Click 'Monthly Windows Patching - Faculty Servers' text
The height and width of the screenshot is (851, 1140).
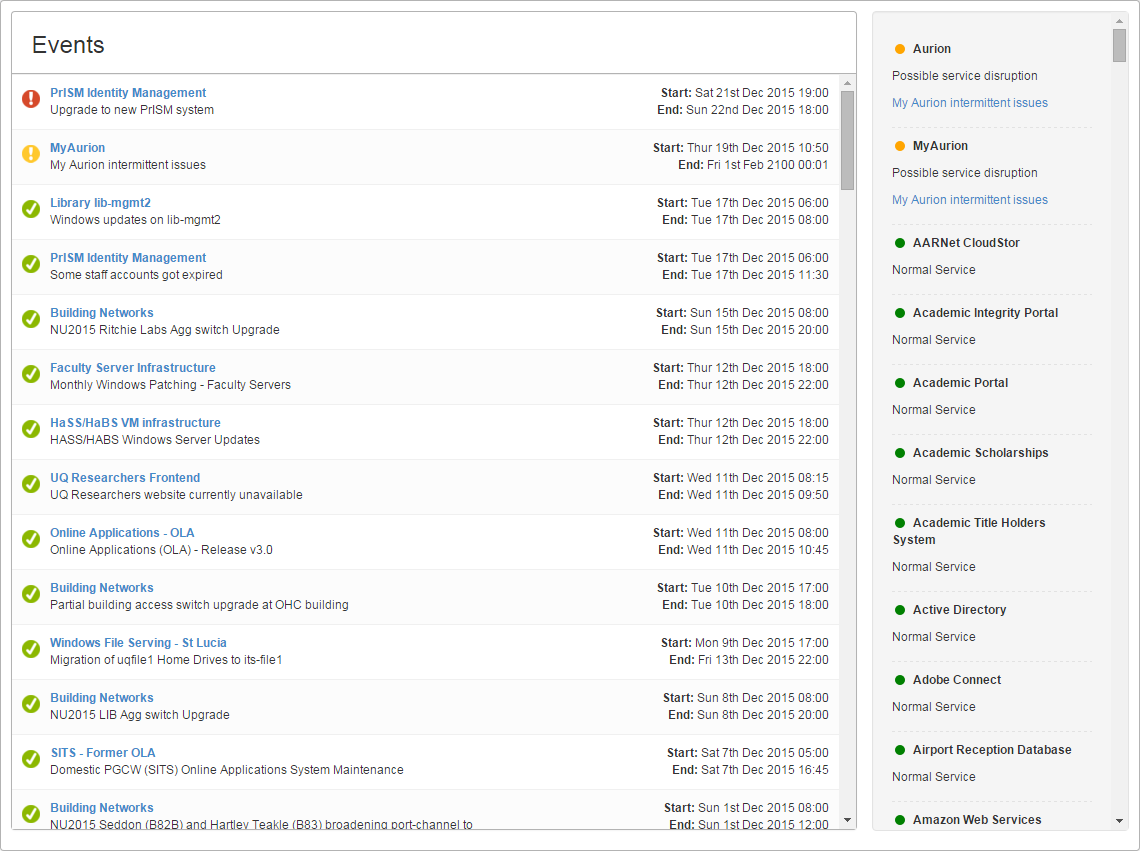170,385
